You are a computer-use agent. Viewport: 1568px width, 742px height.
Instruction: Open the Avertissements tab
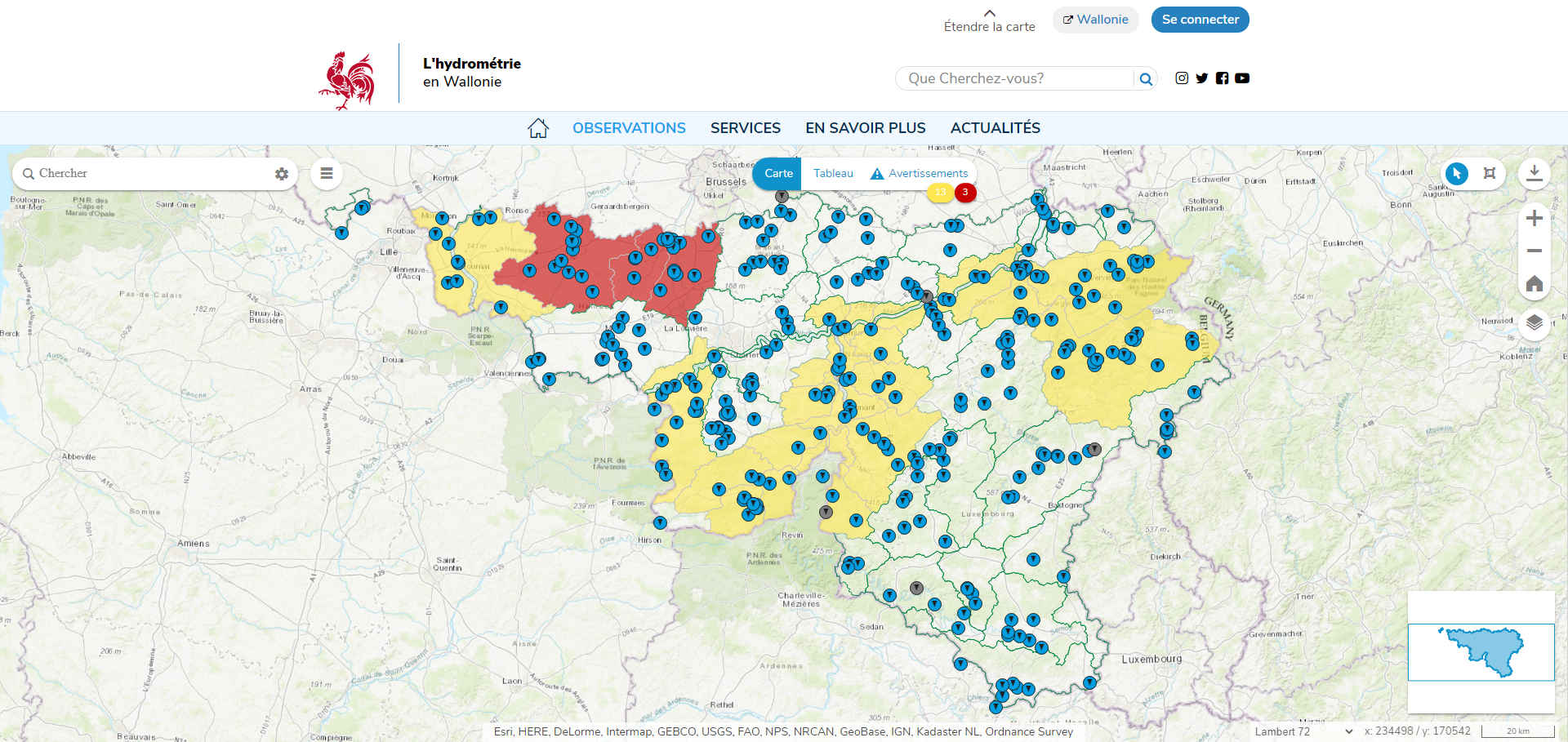click(x=928, y=173)
